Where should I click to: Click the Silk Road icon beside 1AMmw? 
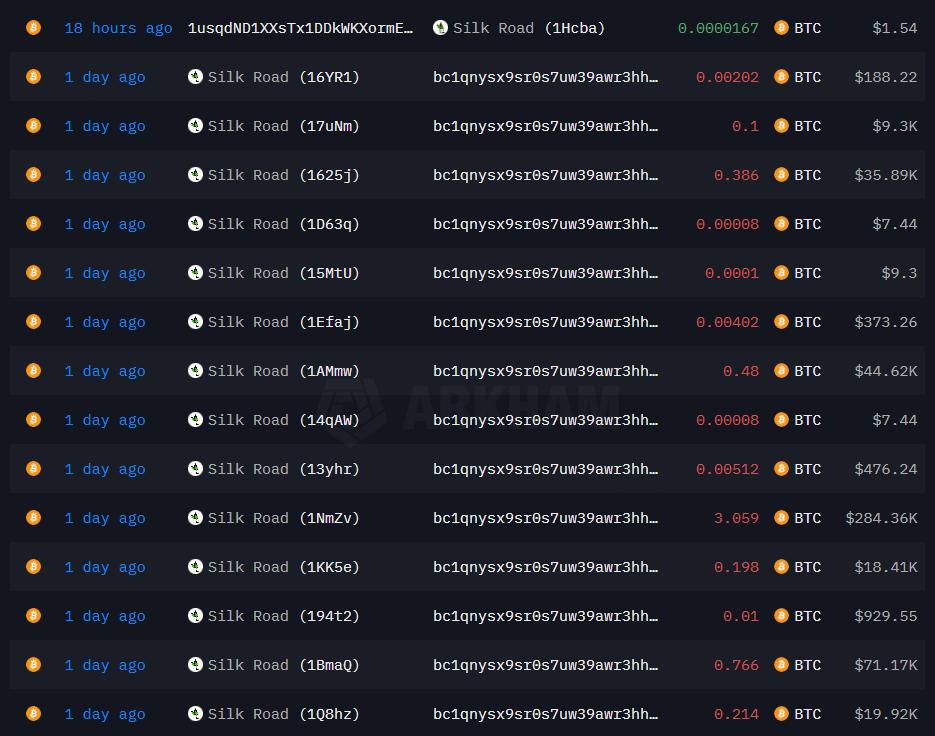[x=195, y=371]
